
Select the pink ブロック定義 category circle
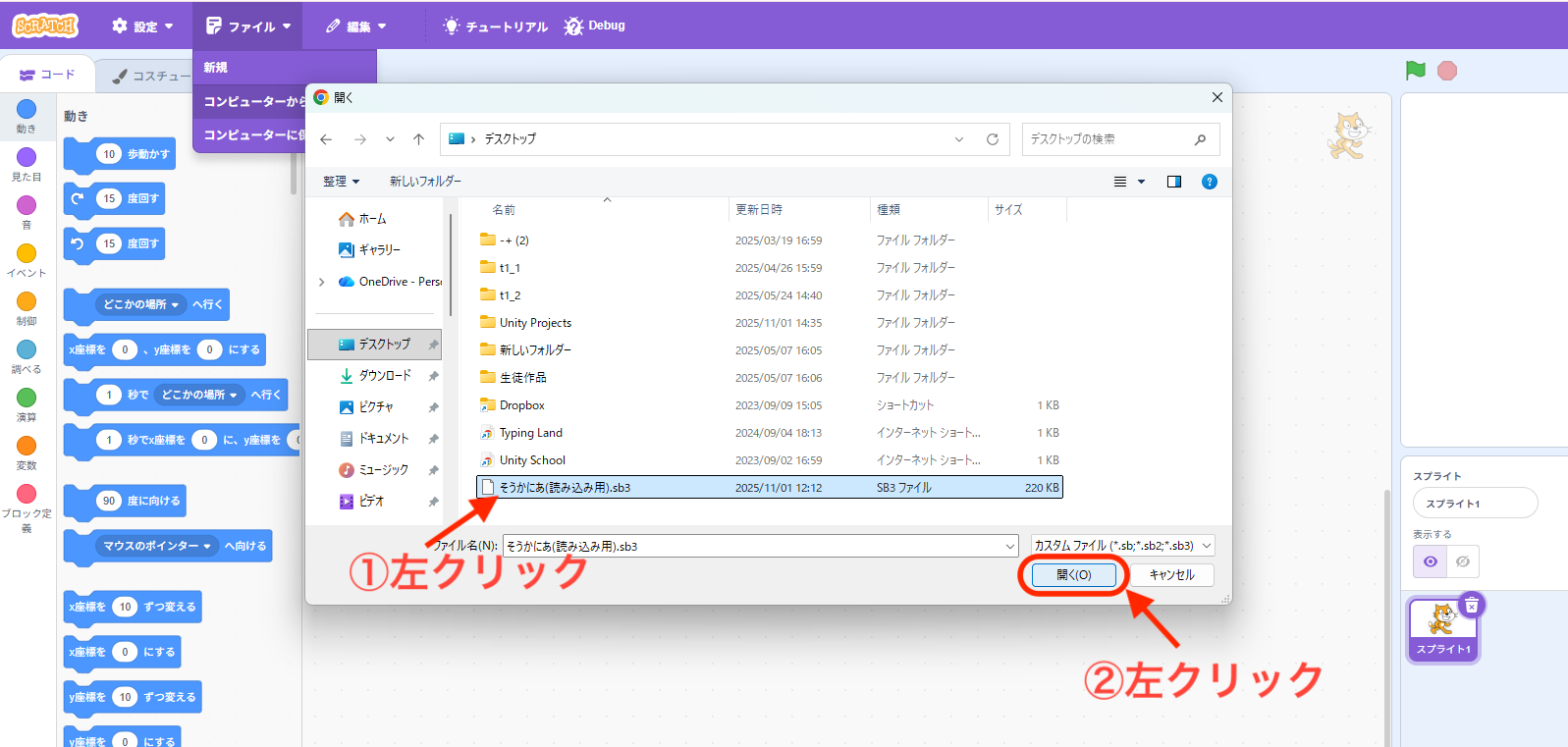27,494
